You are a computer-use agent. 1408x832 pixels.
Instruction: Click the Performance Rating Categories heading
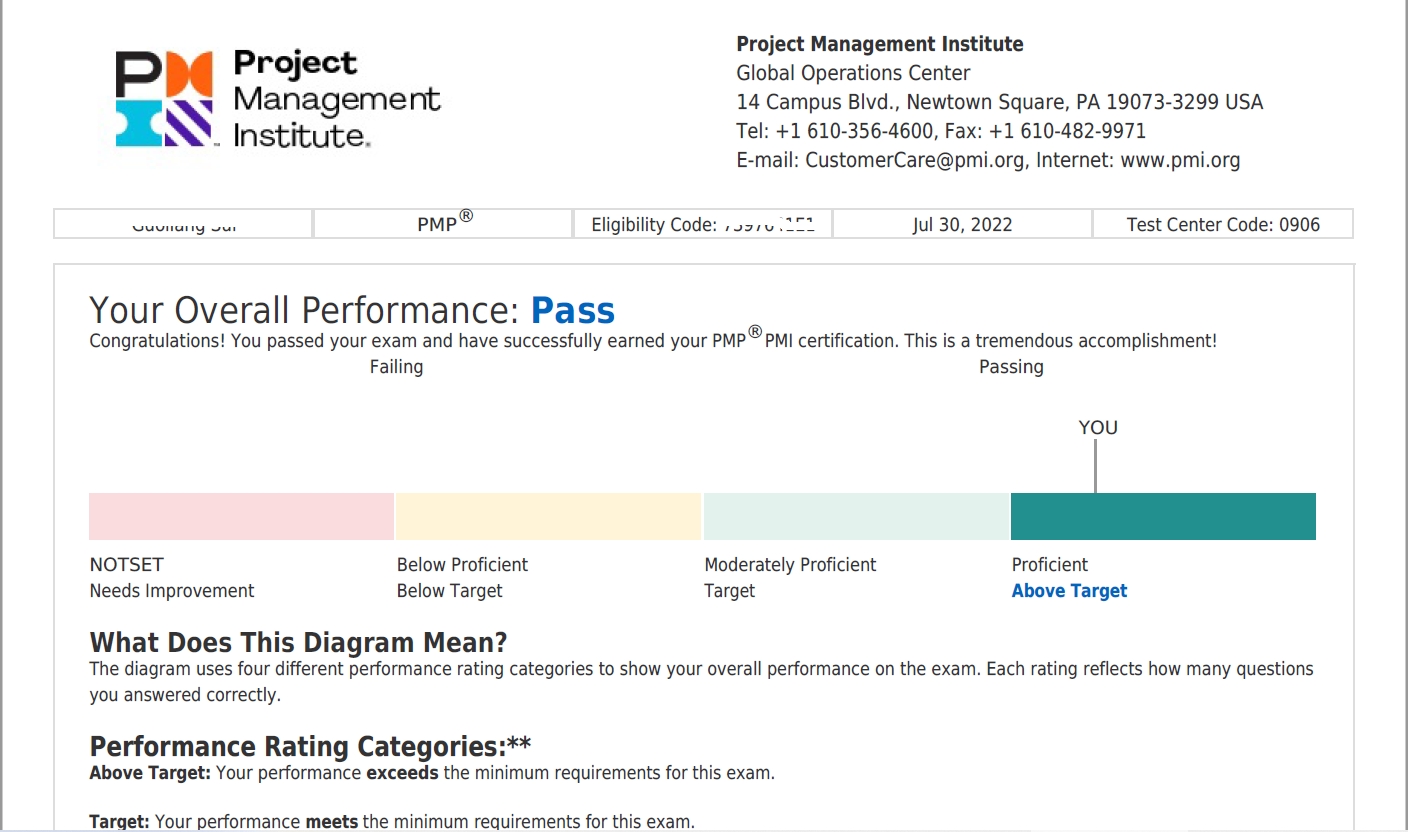pyautogui.click(x=310, y=747)
